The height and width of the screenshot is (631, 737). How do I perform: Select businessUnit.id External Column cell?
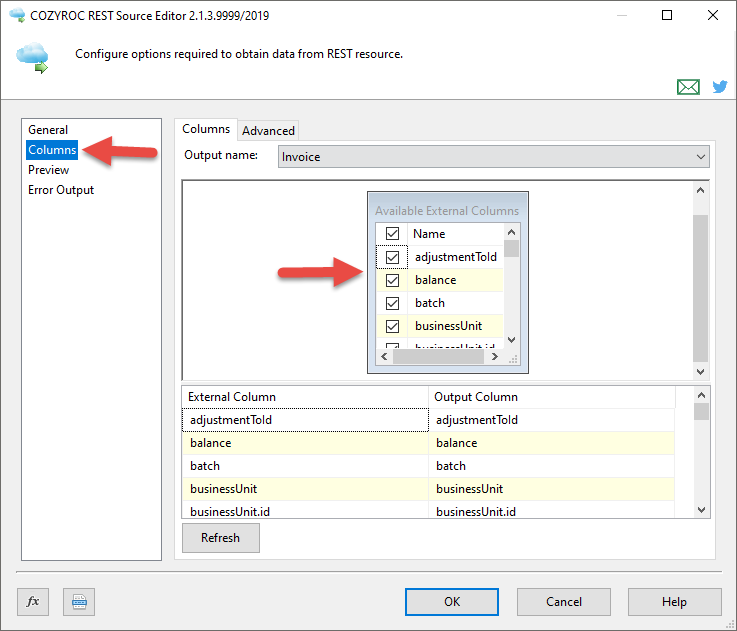[x=305, y=510]
